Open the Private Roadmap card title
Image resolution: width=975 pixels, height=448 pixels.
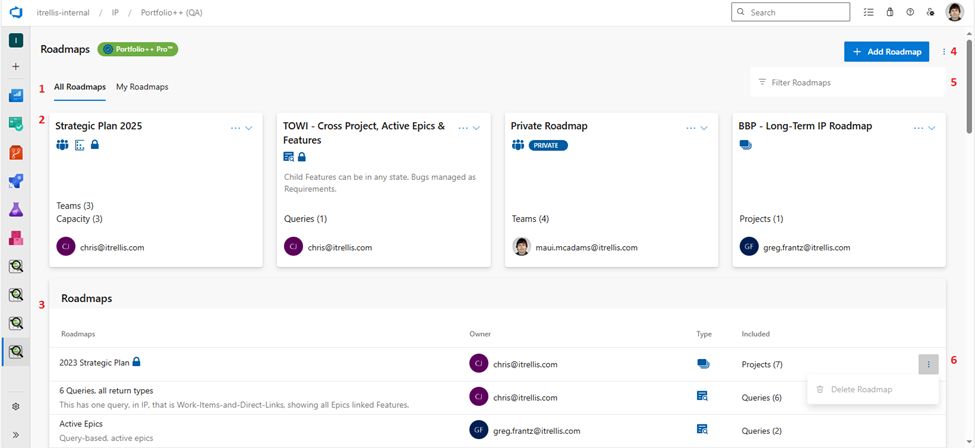pos(549,126)
